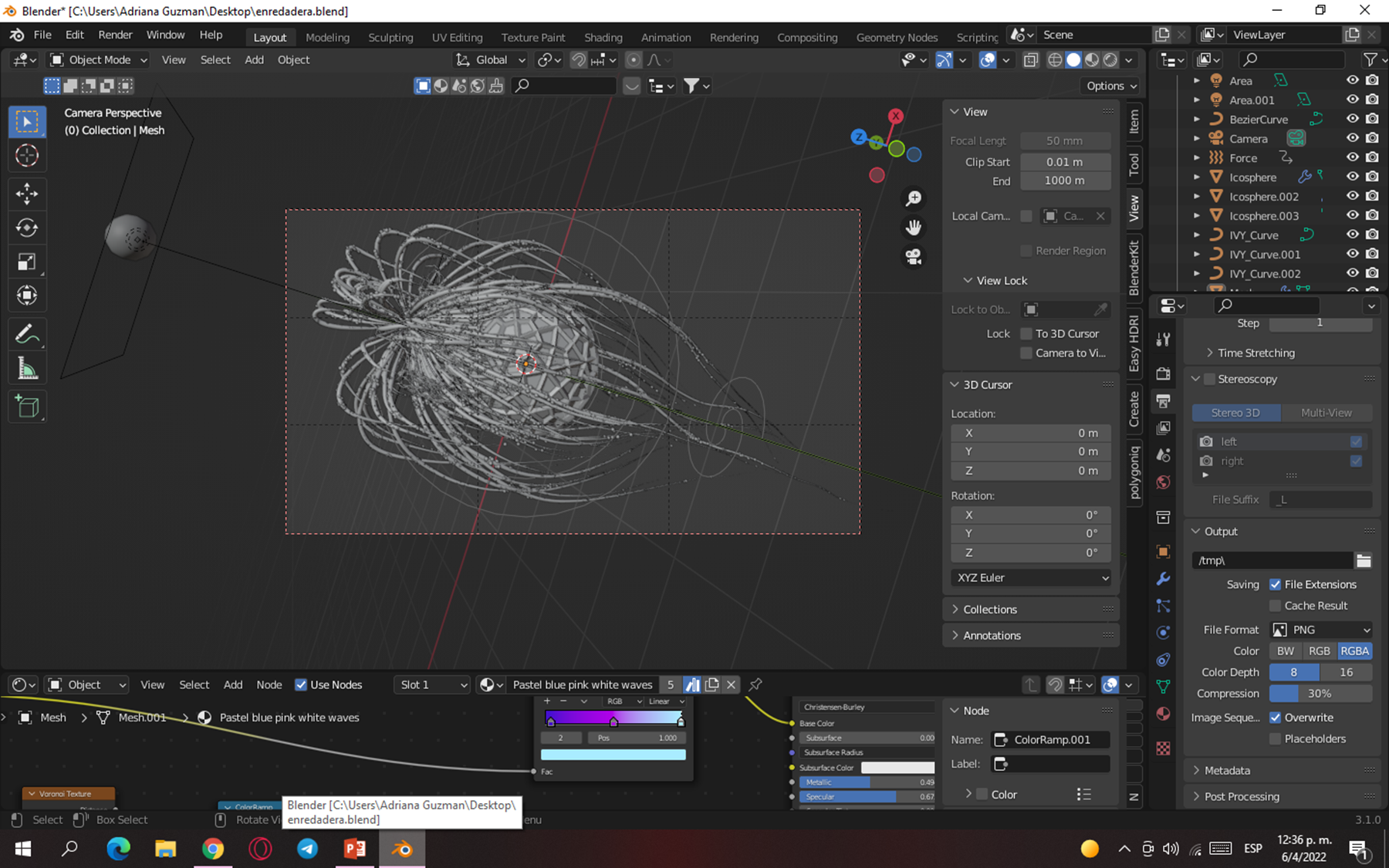
Task: Switch to the Sculpting workspace tab
Action: tap(390, 37)
